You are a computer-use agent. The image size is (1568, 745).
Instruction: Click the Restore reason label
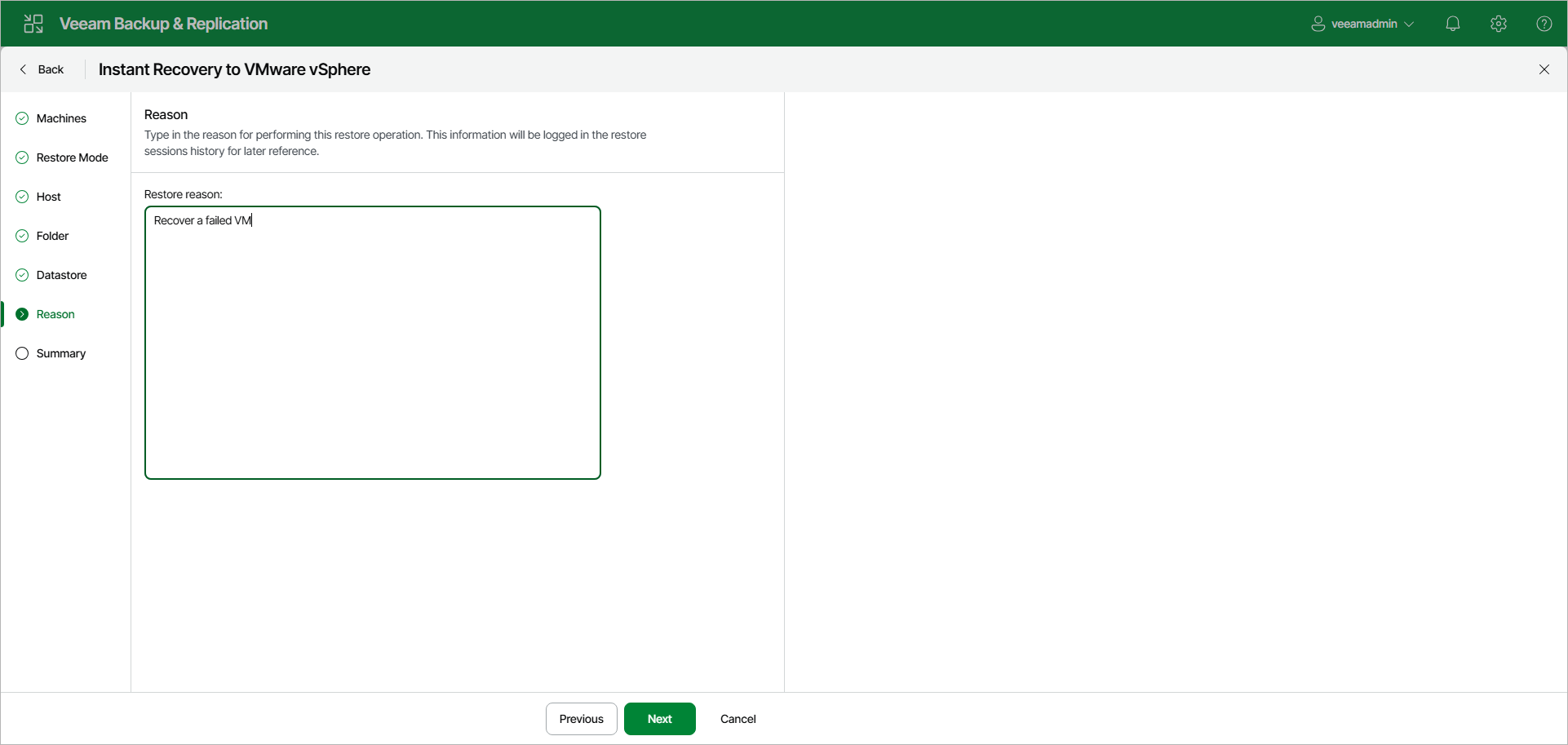click(x=183, y=194)
